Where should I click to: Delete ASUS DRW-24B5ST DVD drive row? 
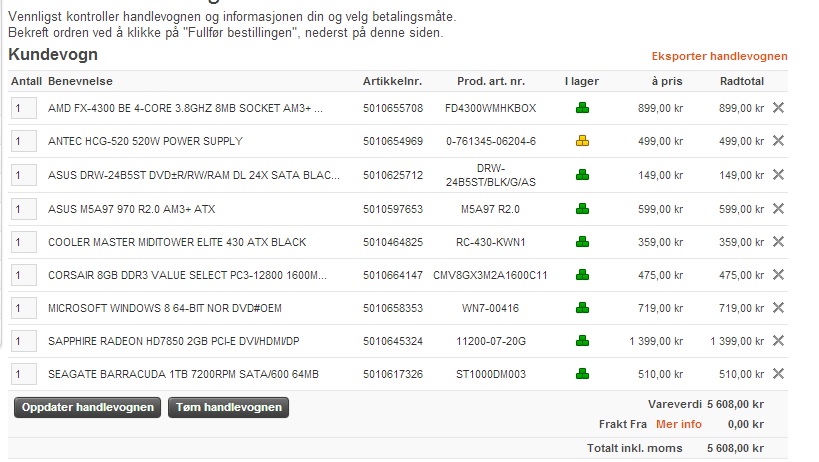pyautogui.click(x=778, y=174)
